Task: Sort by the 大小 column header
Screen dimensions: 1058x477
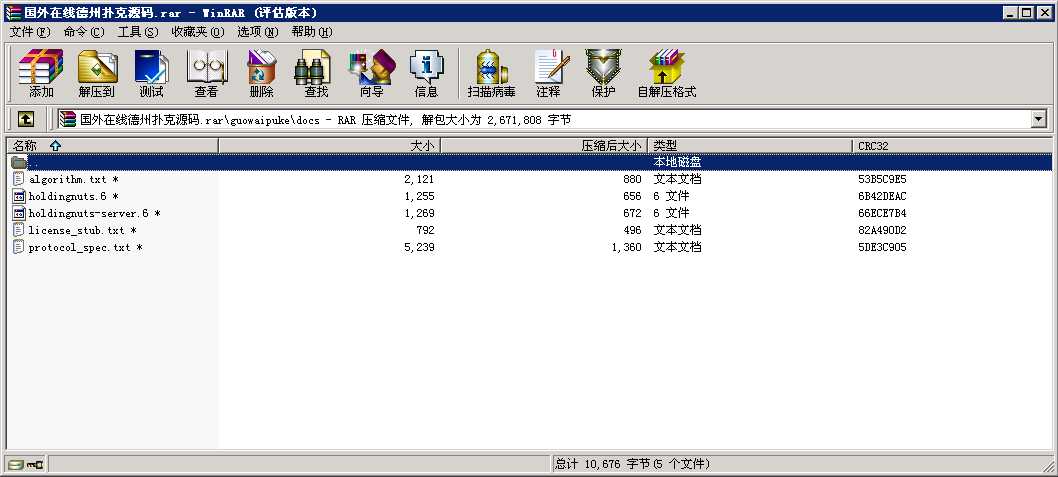Action: 329,145
